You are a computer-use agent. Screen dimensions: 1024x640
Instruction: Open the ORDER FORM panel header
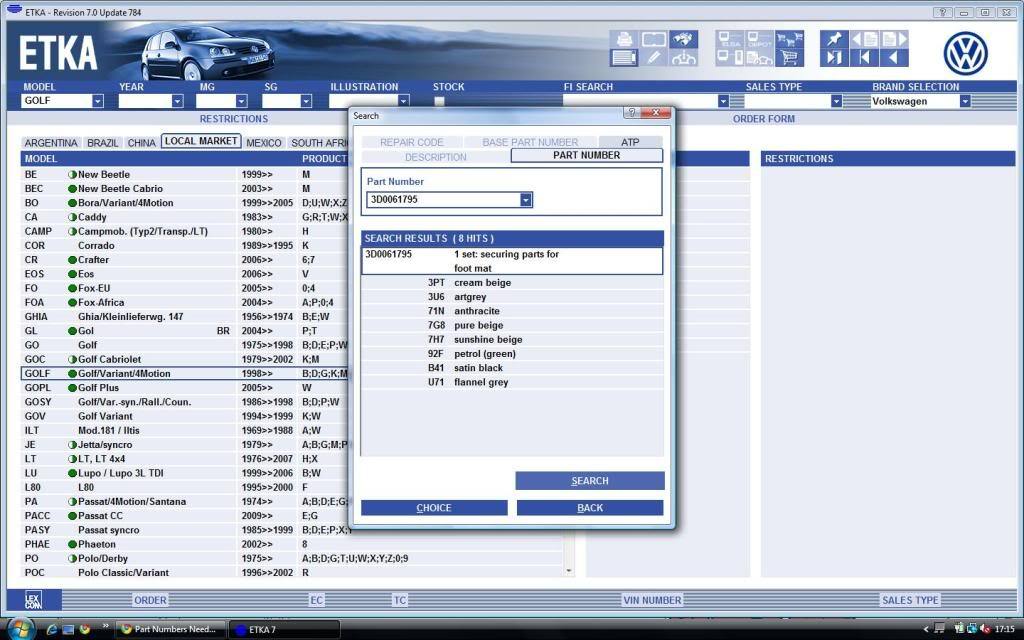(763, 119)
